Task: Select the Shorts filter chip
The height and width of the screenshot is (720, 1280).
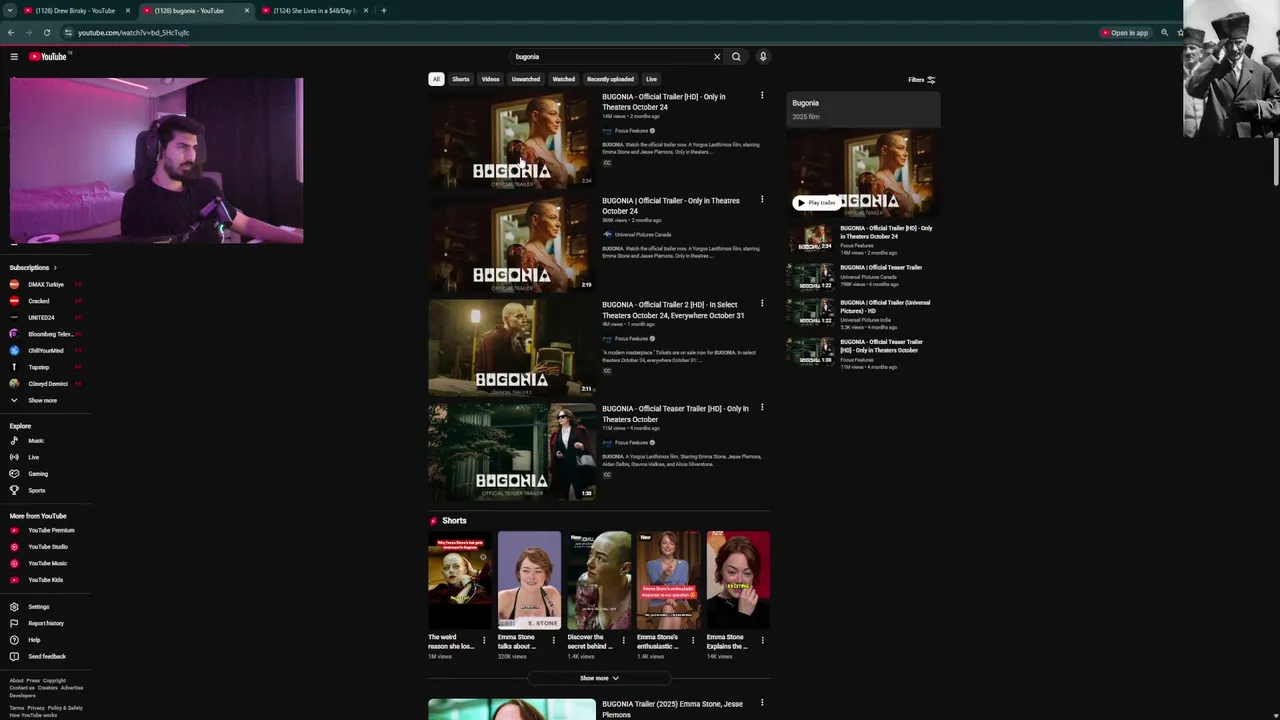Action: click(461, 79)
